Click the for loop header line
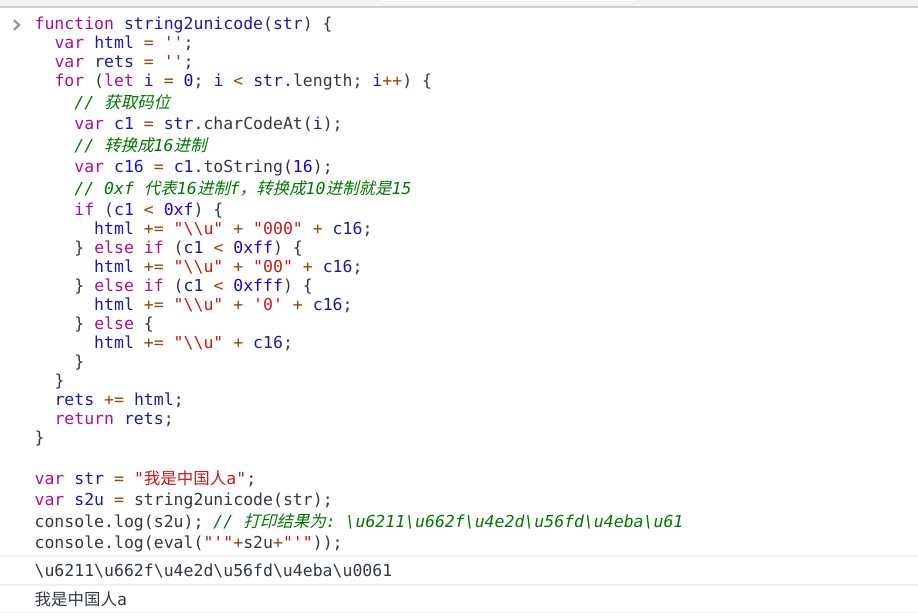The image size is (918, 613). click(x=243, y=80)
